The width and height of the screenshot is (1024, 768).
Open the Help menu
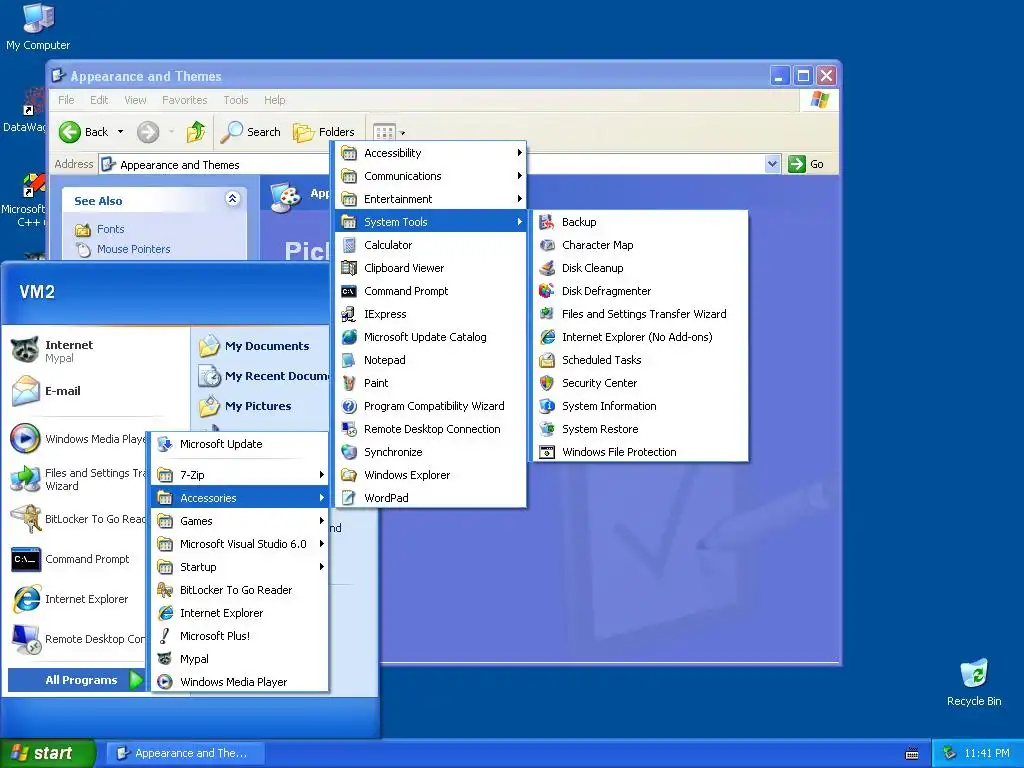point(275,100)
